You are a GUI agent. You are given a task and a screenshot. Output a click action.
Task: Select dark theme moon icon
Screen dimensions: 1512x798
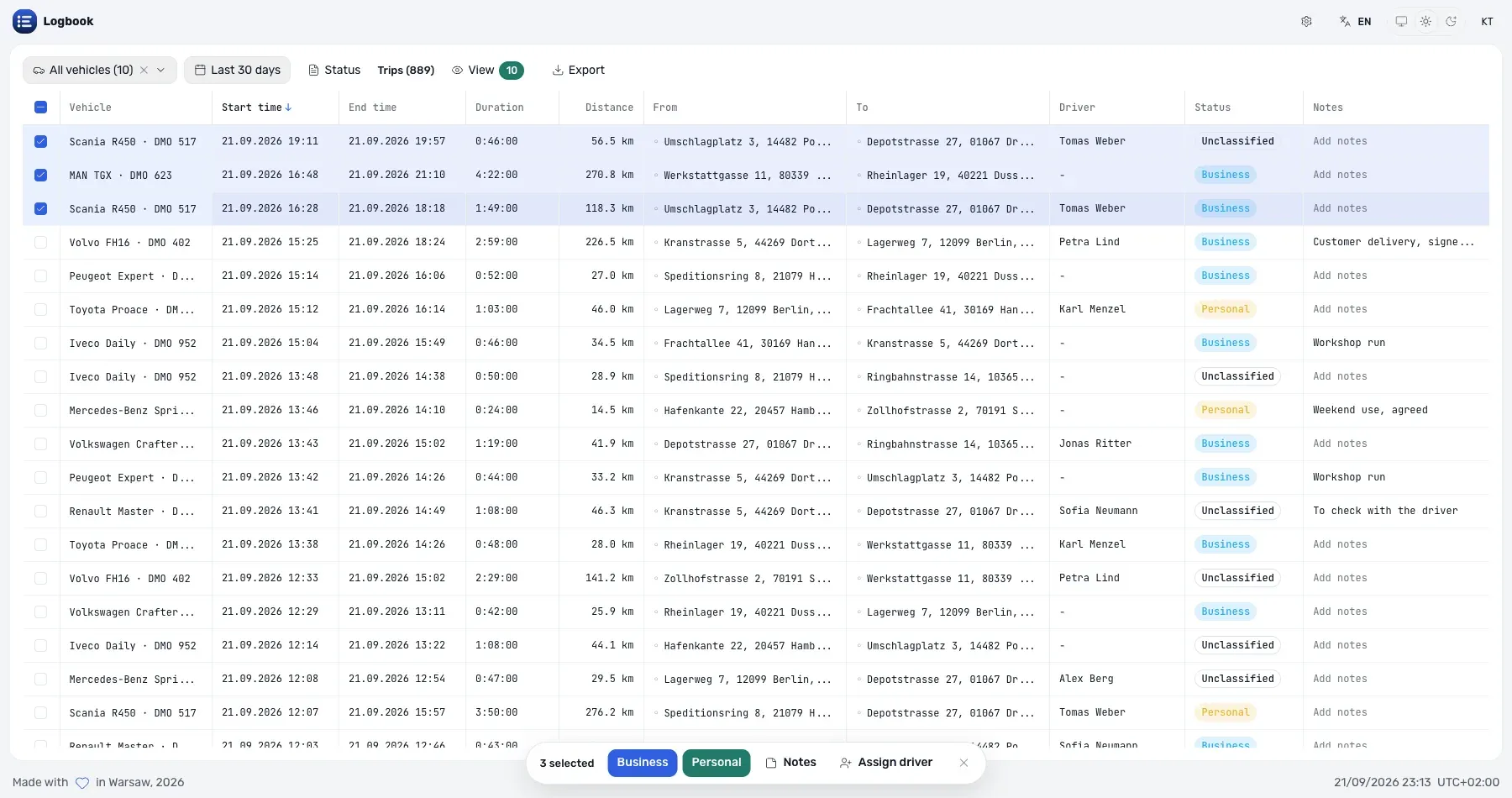(1451, 22)
